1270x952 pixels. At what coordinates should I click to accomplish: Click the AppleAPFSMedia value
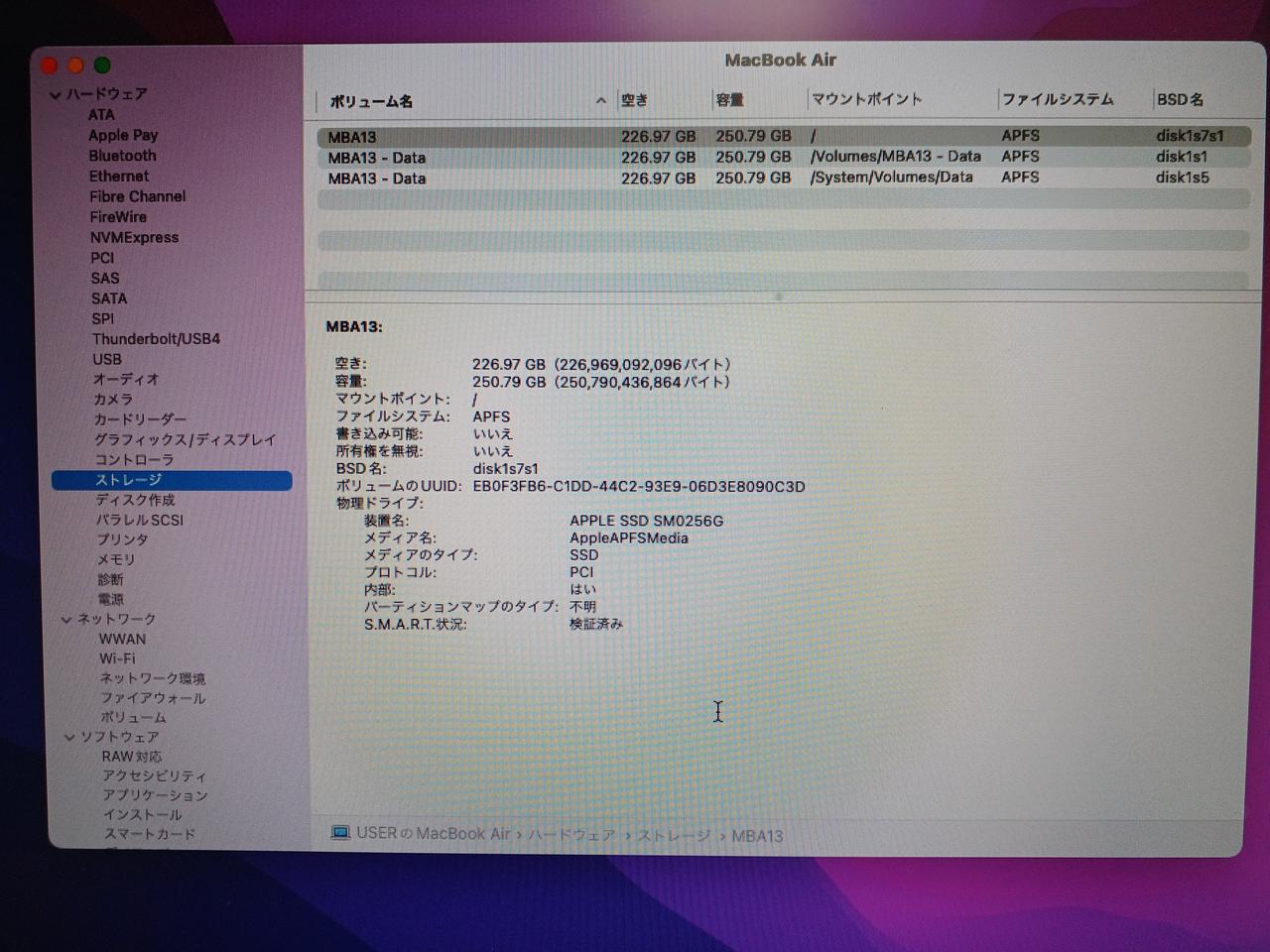coord(628,538)
